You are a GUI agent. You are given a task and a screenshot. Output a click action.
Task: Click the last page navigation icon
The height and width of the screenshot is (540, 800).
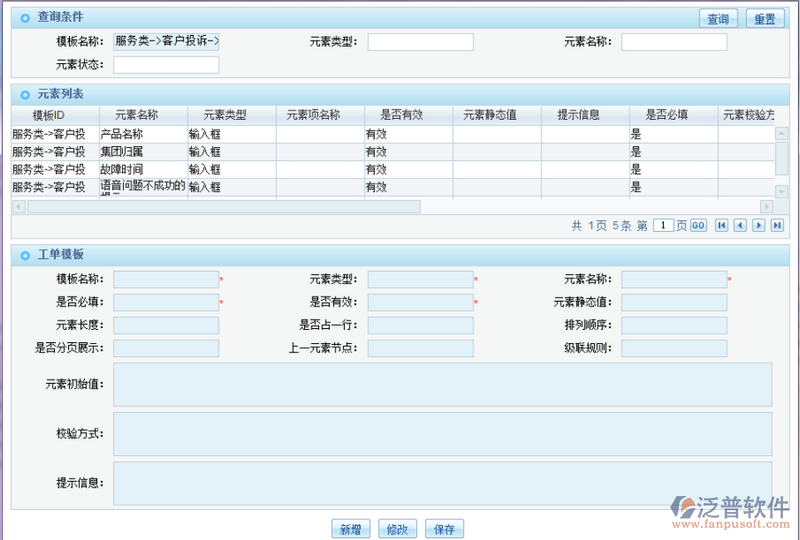pos(777,226)
